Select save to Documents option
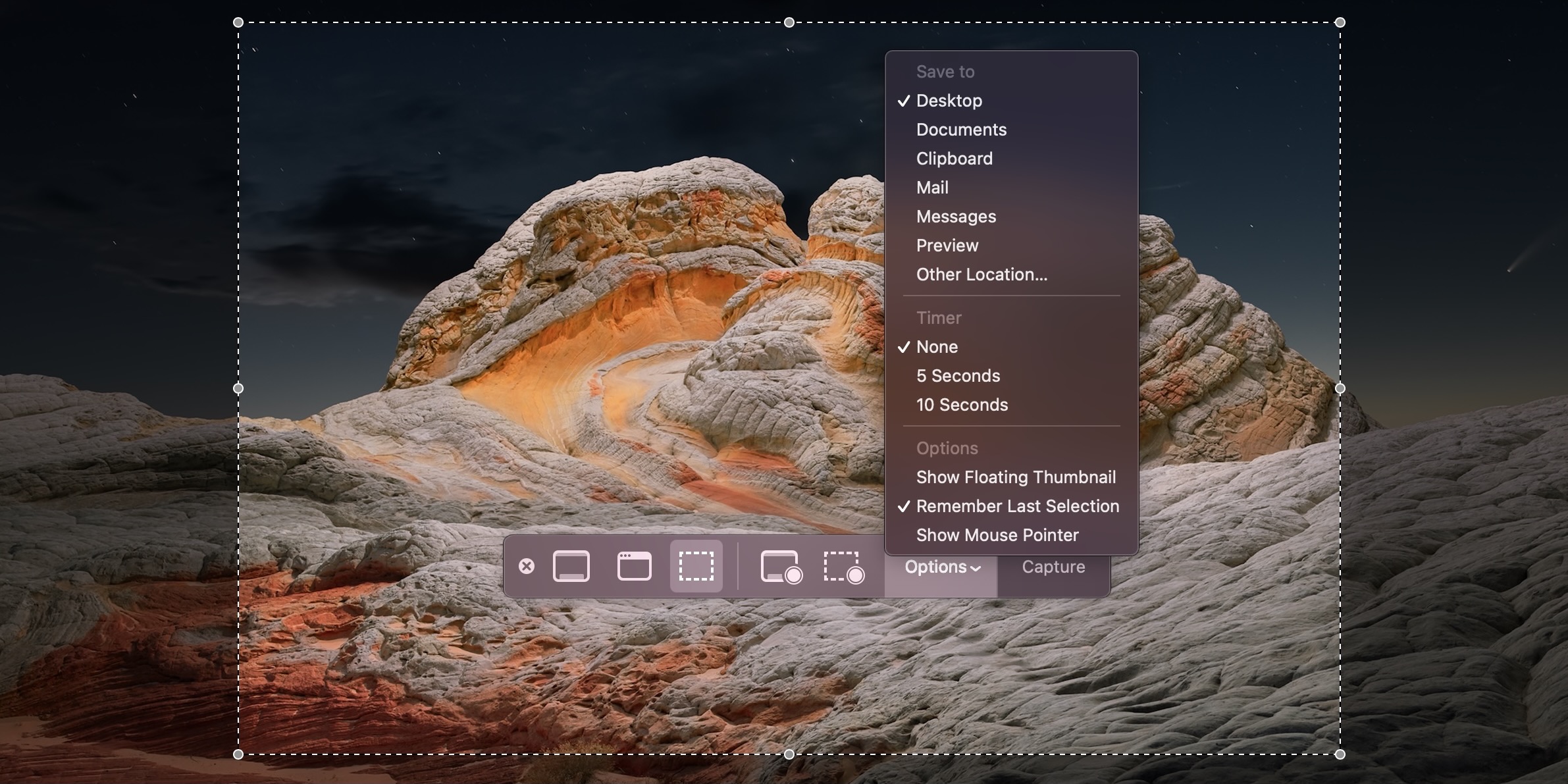Image resolution: width=1568 pixels, height=784 pixels. [x=960, y=128]
